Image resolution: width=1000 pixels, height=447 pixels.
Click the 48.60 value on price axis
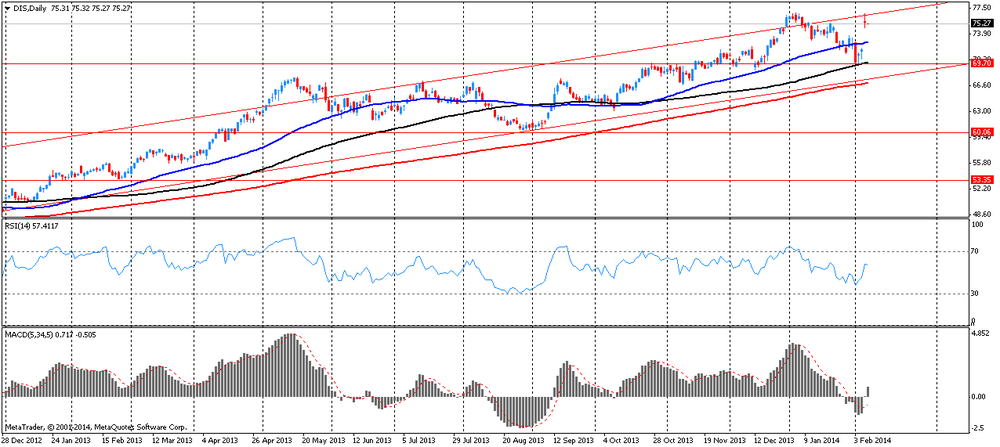pyautogui.click(x=980, y=215)
